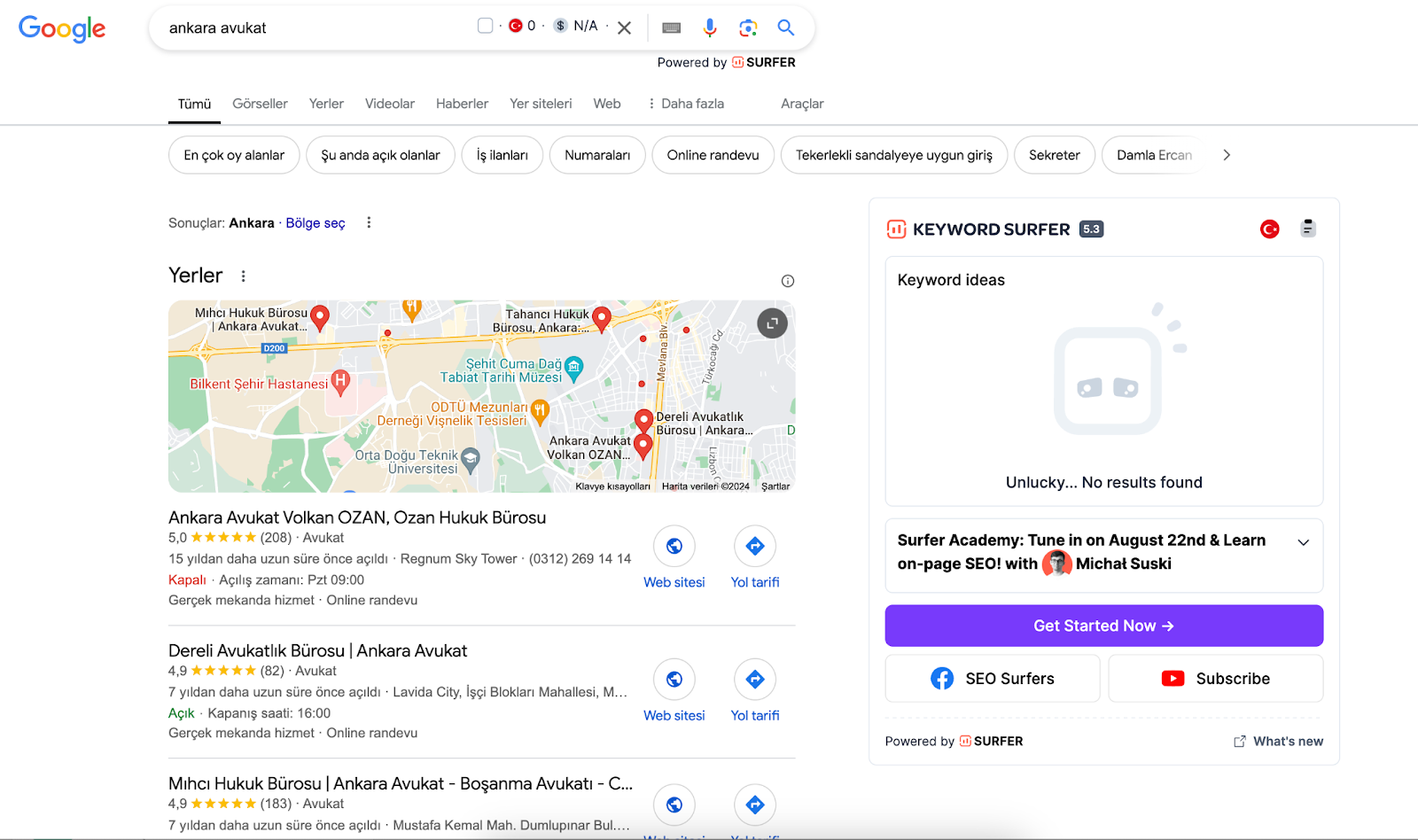The width and height of the screenshot is (1418, 840).
Task: Click the Tahancı Hukuk Bürosu map pin
Action: [x=602, y=318]
